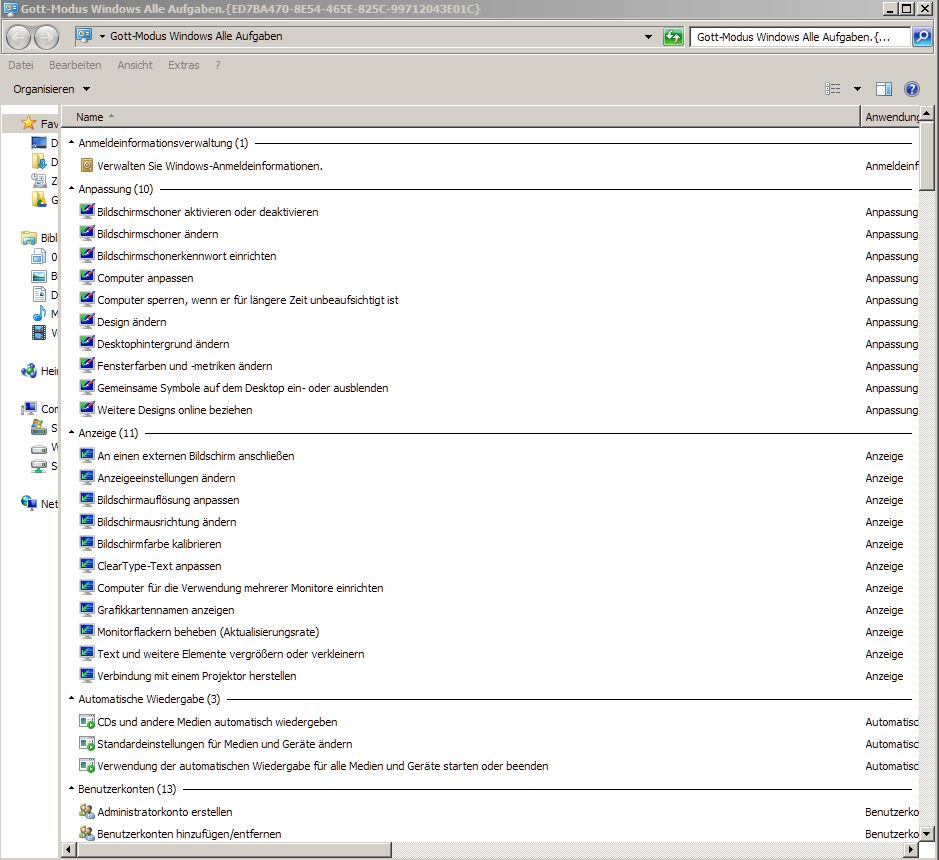939x860 pixels.
Task: Click icon of Grafikkartennamen anzeigen
Action: pyautogui.click(x=87, y=609)
